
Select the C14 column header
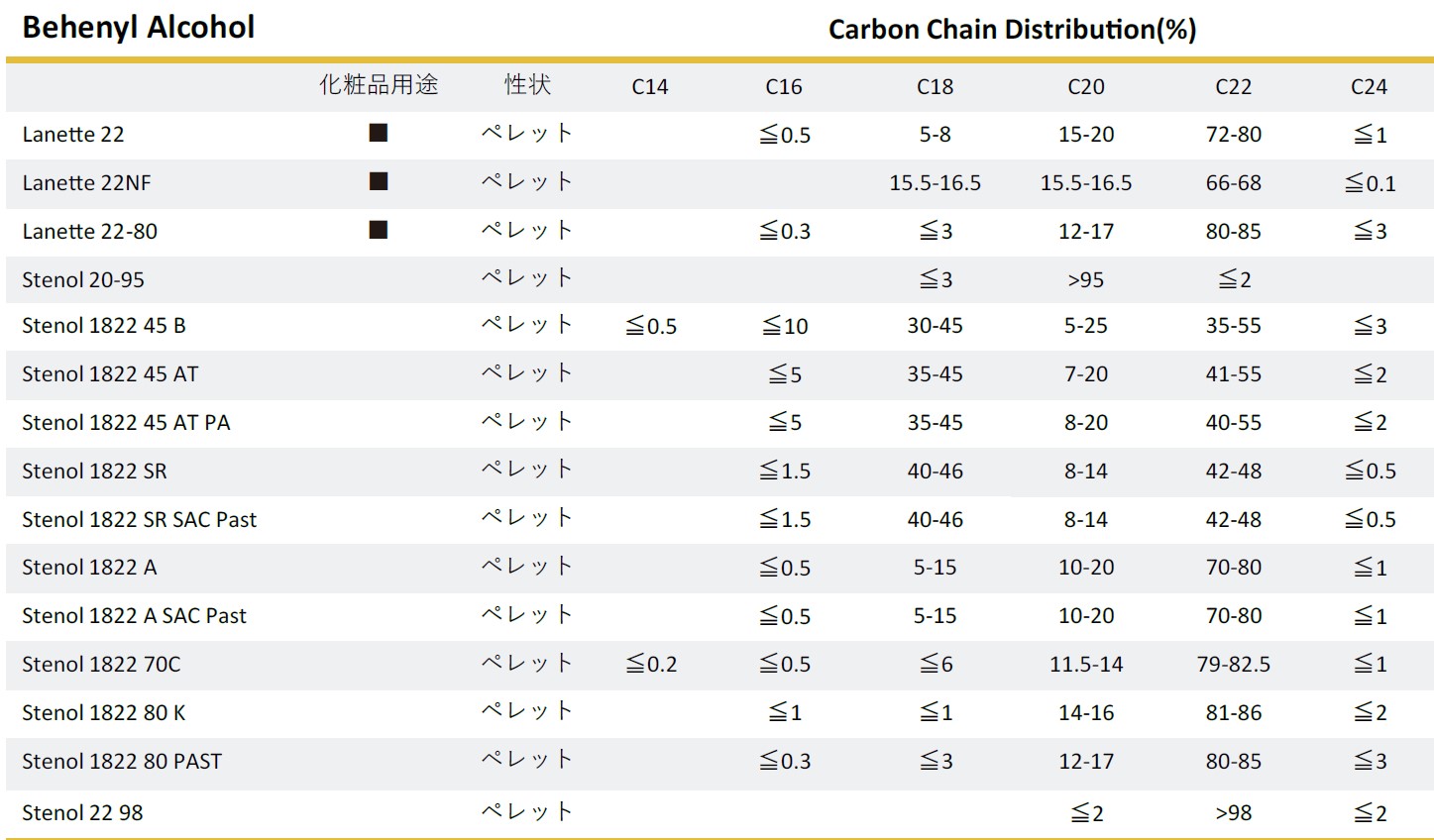click(x=650, y=87)
